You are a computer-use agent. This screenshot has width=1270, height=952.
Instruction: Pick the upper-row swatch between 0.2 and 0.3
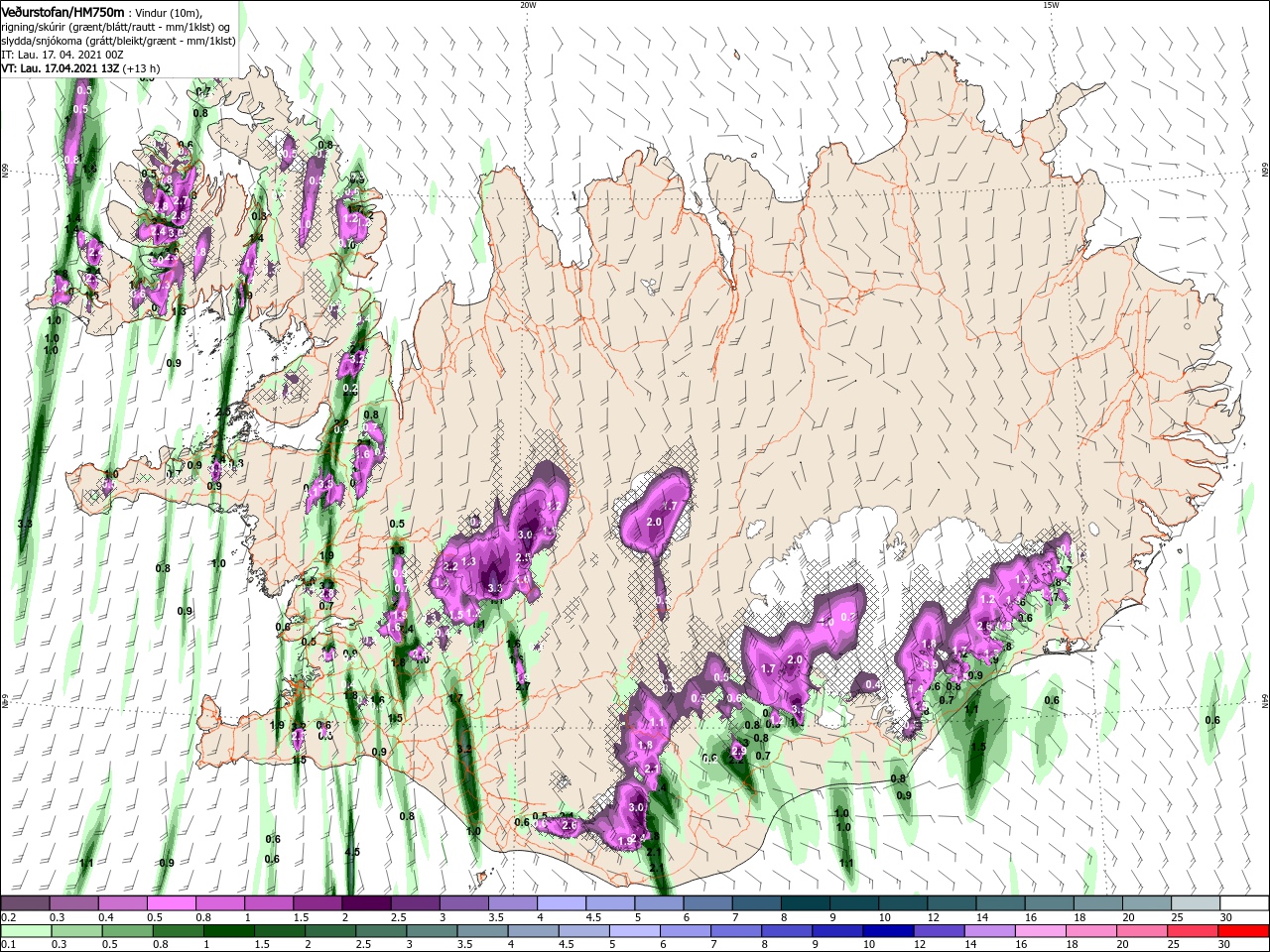coord(25,903)
